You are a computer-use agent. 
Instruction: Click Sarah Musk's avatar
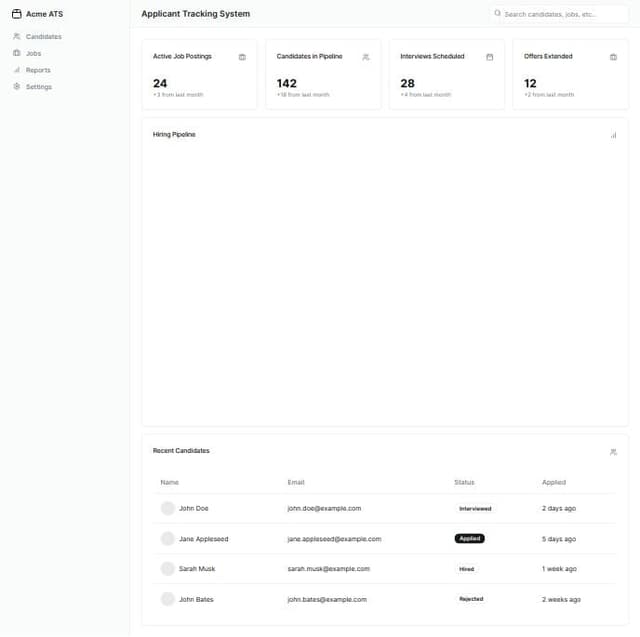tap(167, 569)
